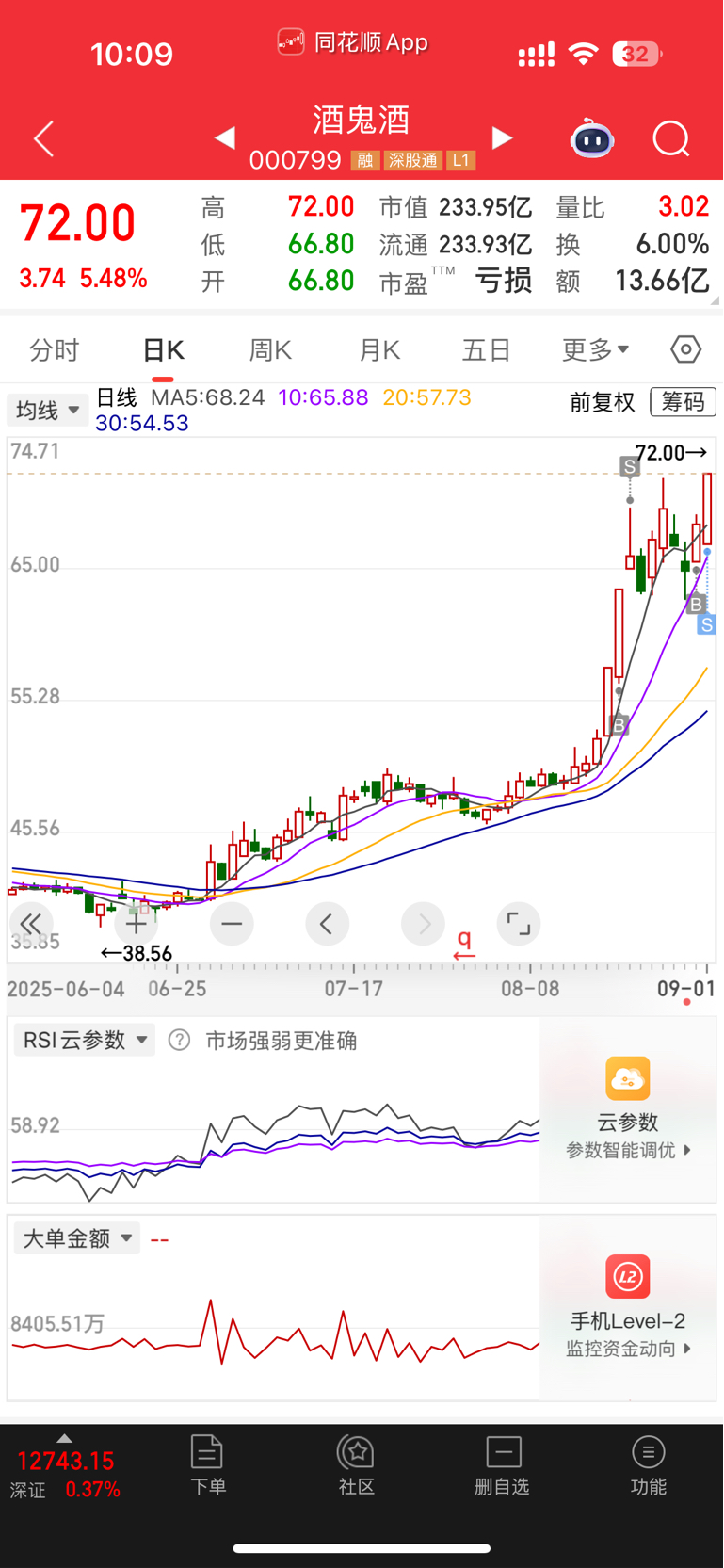Tap the stock name 酒鬼酒

(x=362, y=121)
